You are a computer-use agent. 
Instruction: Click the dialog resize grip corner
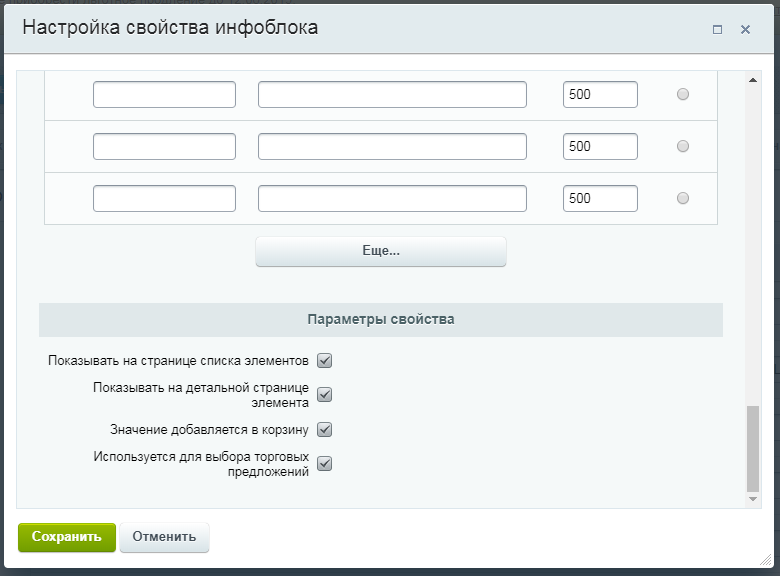coord(766,560)
